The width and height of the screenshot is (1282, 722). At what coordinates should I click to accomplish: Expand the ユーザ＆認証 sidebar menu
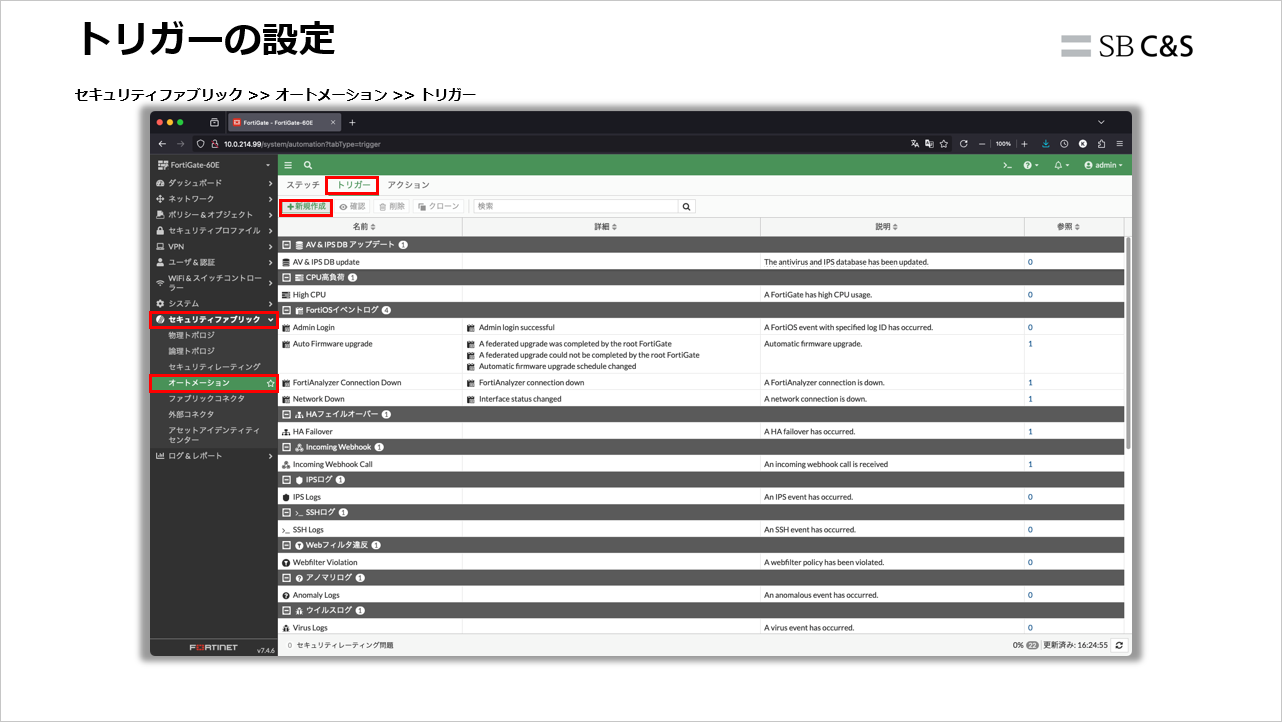point(213,262)
